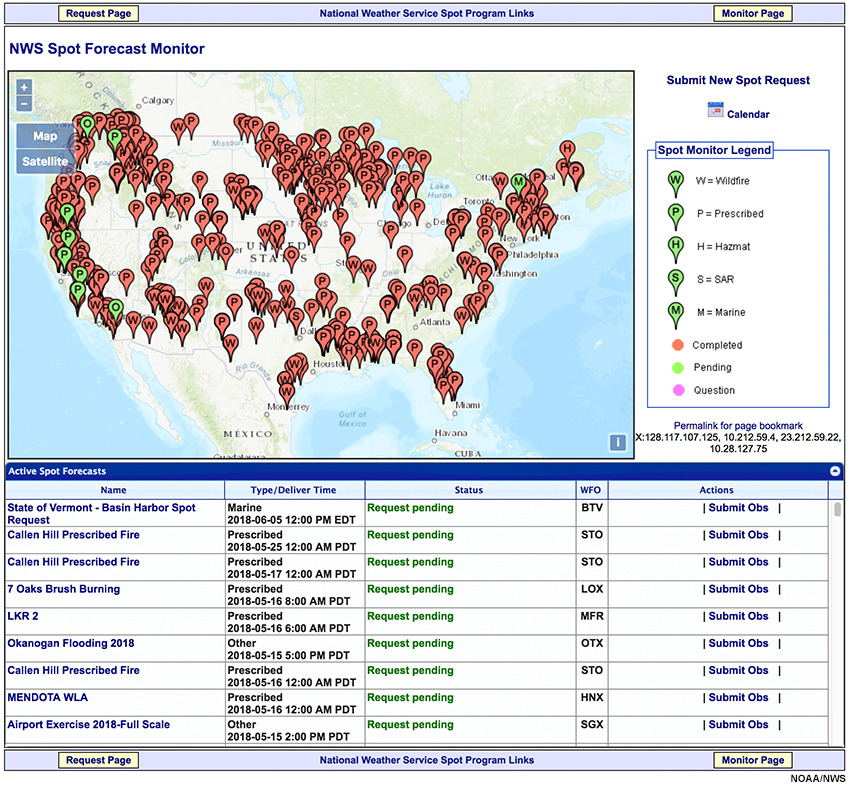Viewport: 850px width, 785px height.
Task: Open Callen Hill Prescribed Fire dated 2018-05-25
Action: point(73,535)
